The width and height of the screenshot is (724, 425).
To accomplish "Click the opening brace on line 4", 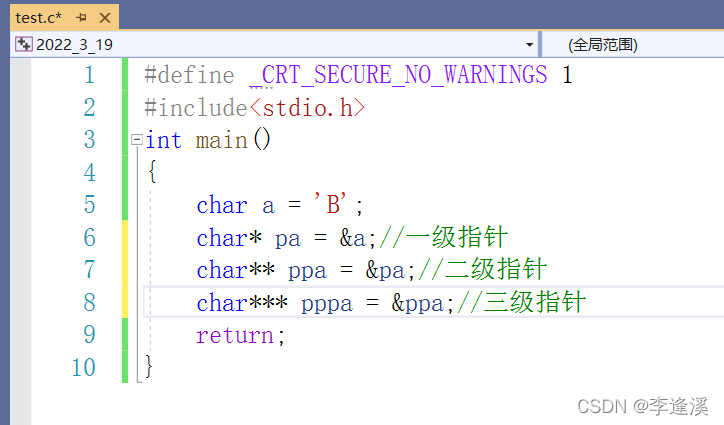I will [153, 172].
